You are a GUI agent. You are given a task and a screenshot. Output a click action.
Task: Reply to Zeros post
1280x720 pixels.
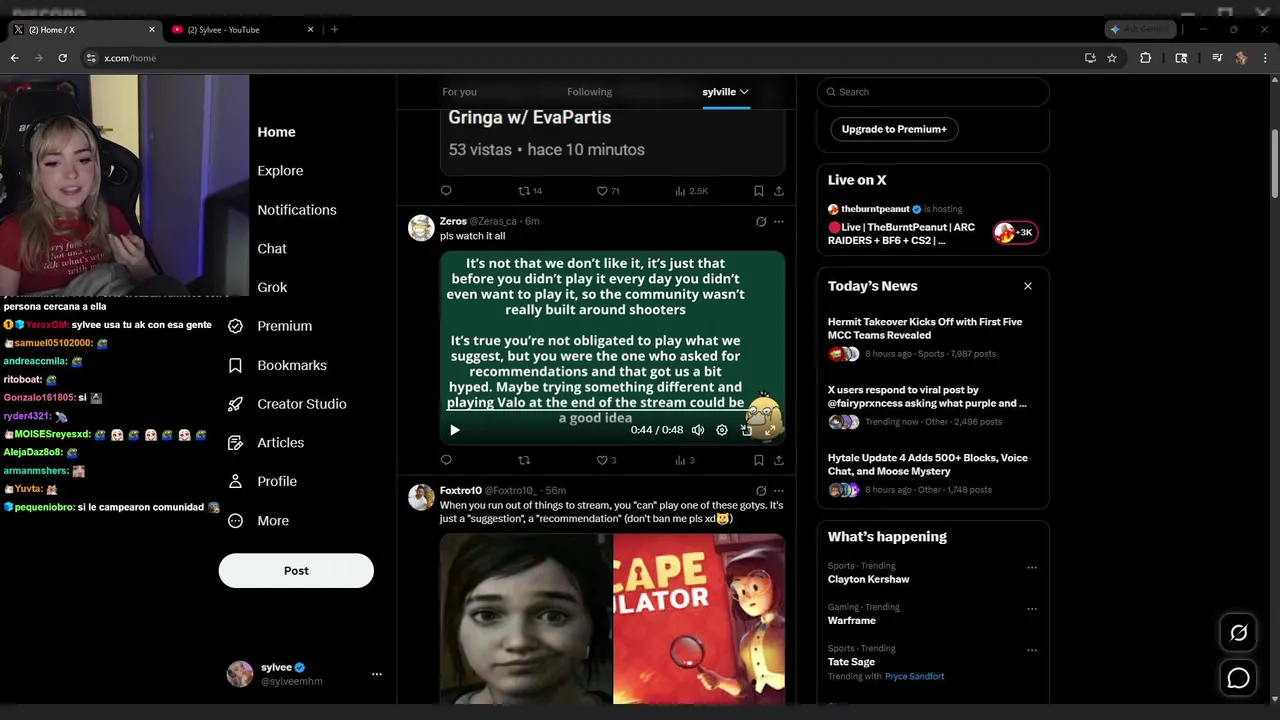446,461
